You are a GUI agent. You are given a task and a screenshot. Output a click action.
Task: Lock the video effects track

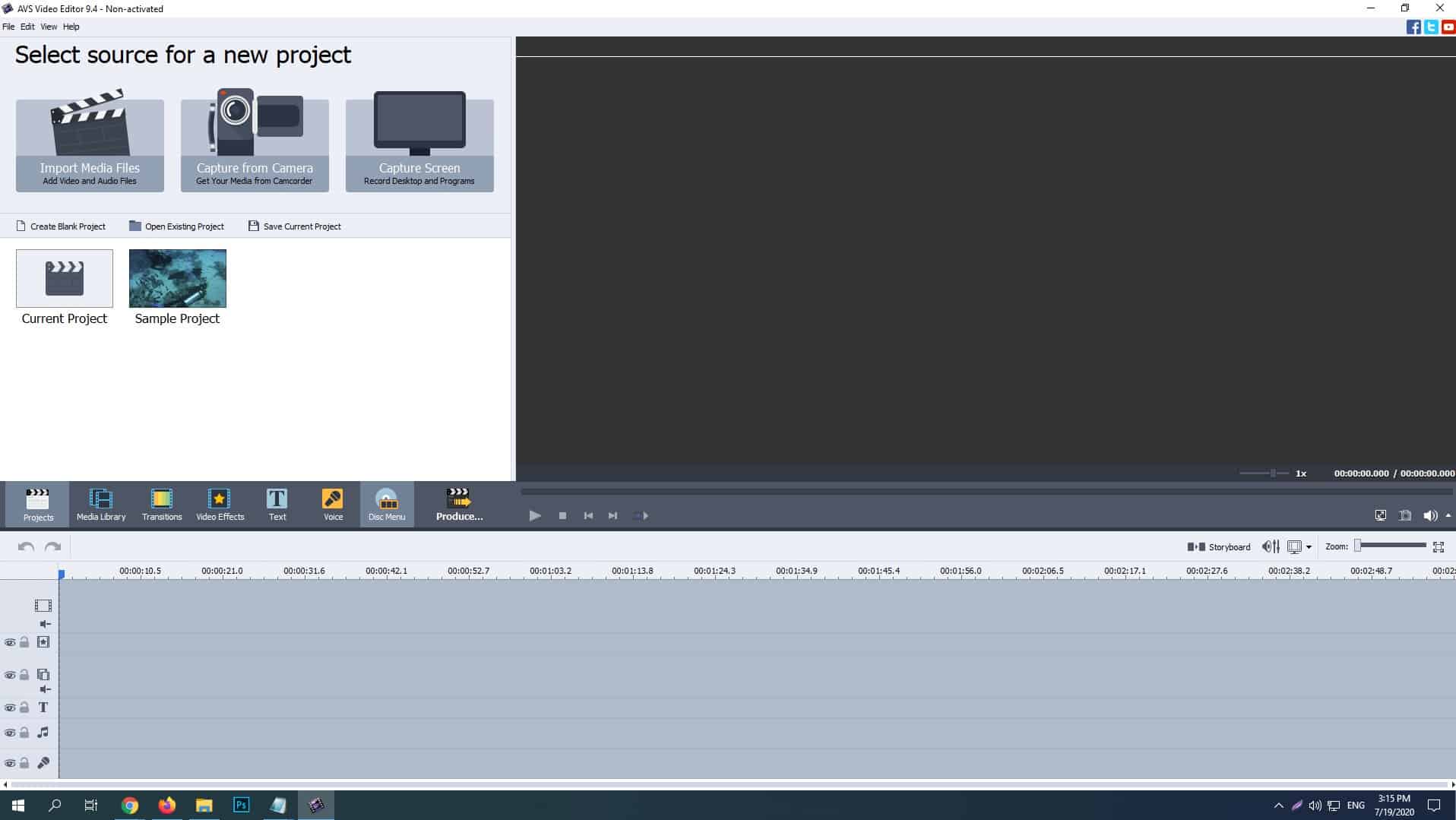(x=24, y=642)
